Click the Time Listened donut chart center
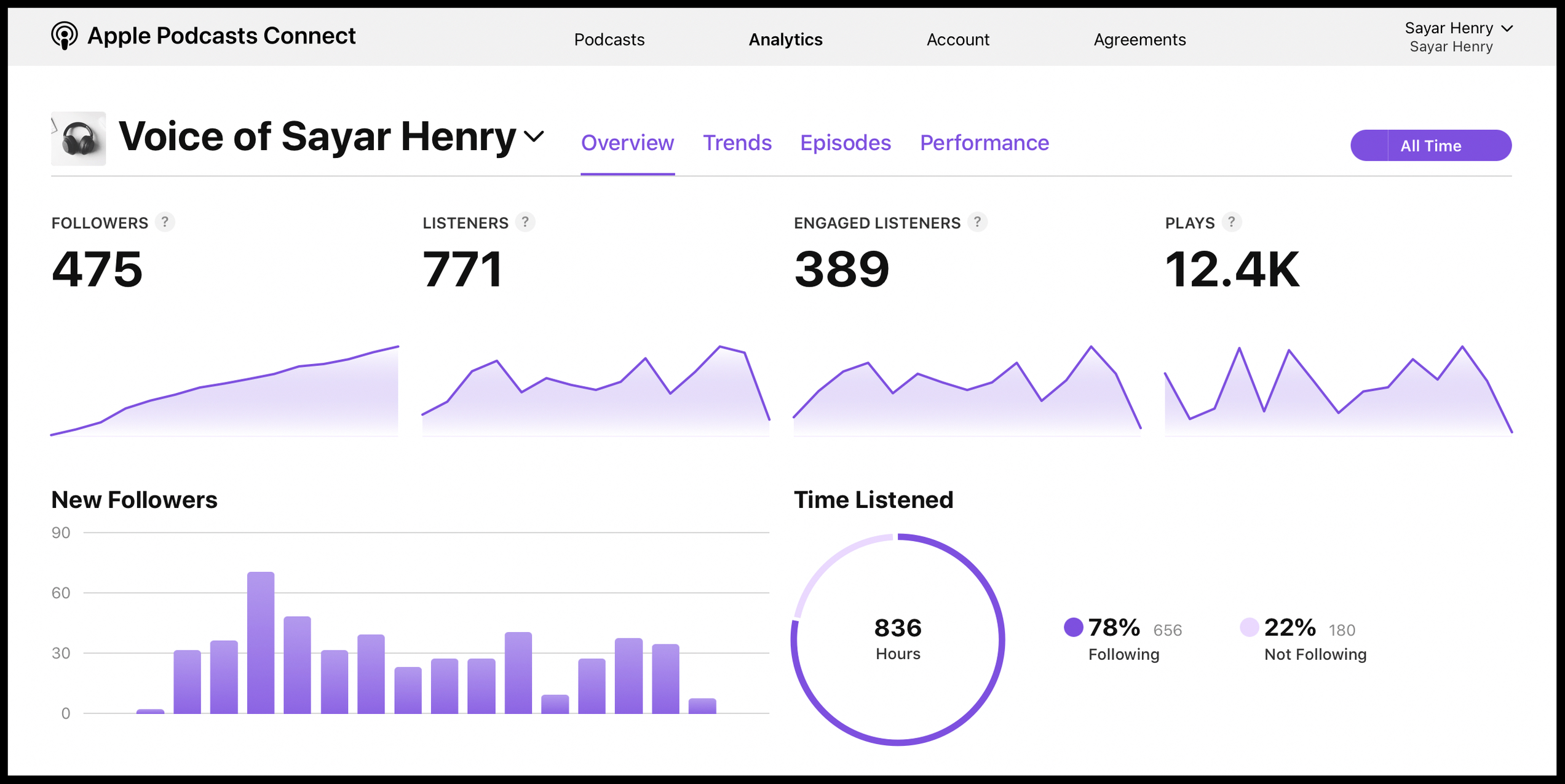The image size is (1565, 784). [897, 639]
